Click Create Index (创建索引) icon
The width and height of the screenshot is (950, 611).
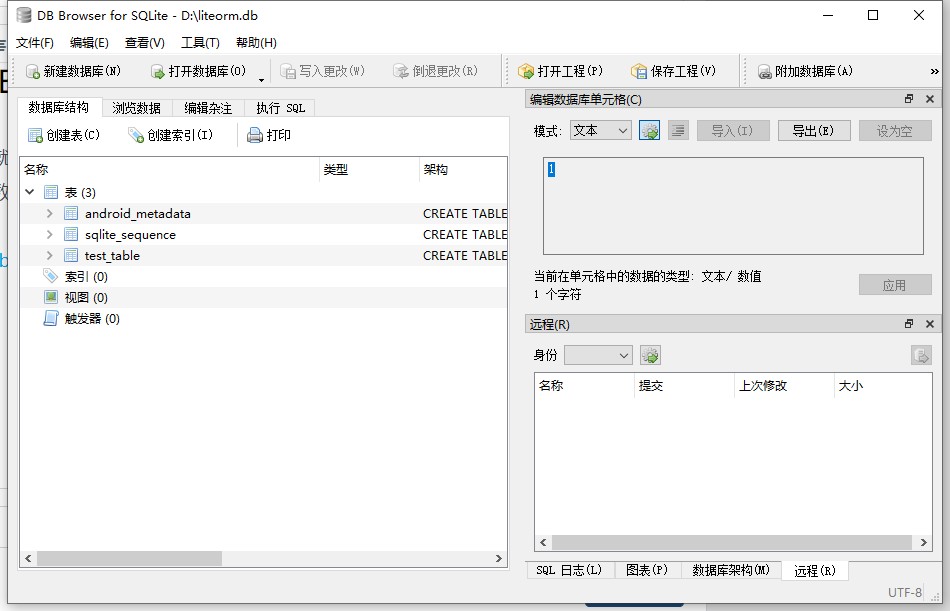(136, 135)
